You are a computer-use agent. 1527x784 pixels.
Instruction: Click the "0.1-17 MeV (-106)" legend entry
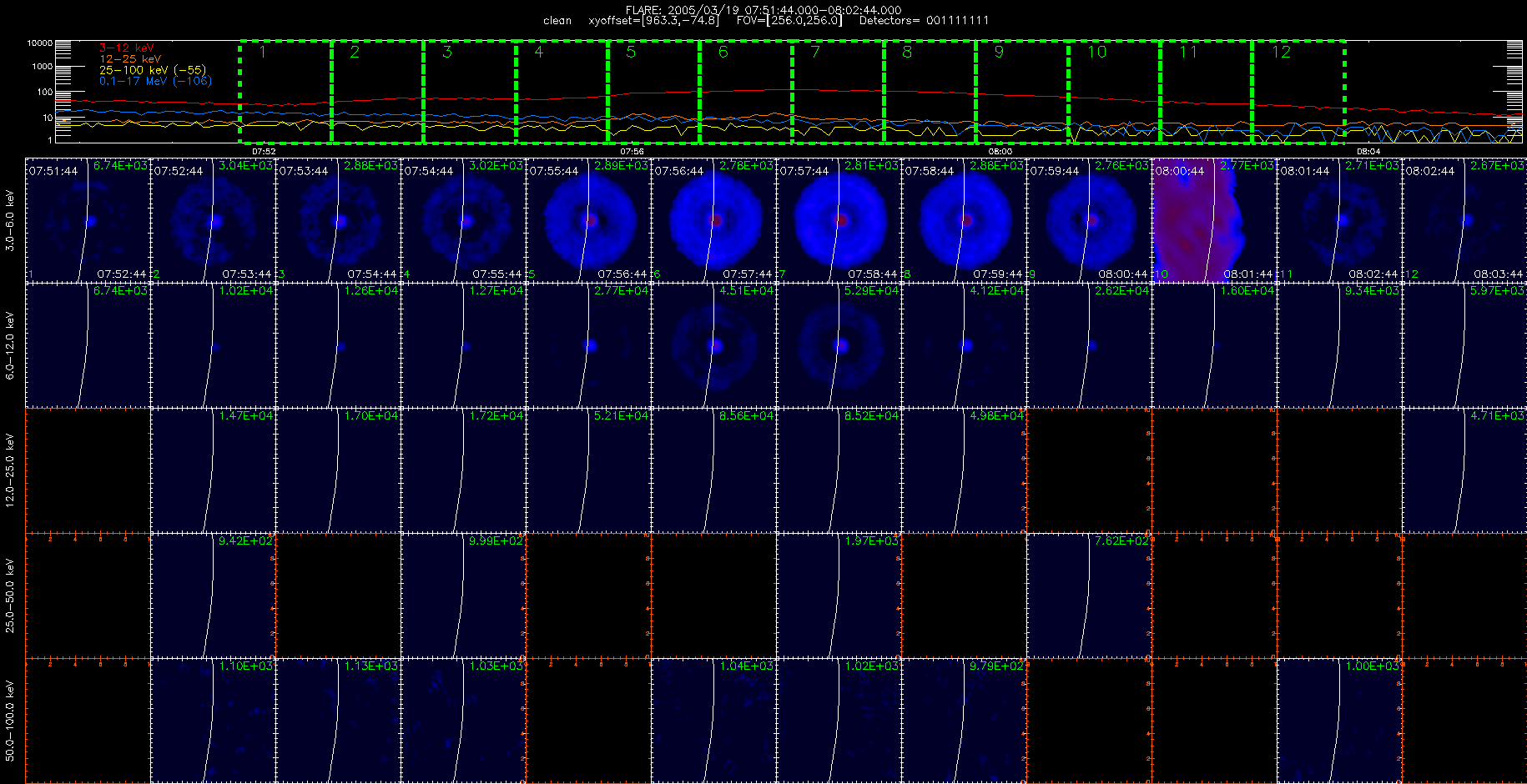pos(155,81)
